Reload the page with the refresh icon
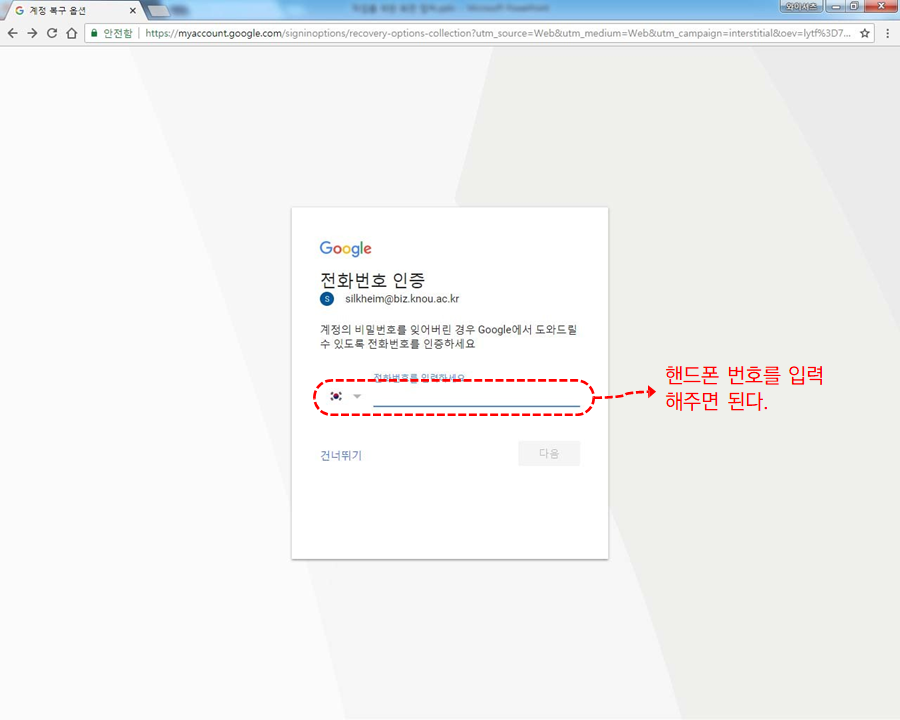Image resolution: width=900 pixels, height=720 pixels. (x=52, y=33)
